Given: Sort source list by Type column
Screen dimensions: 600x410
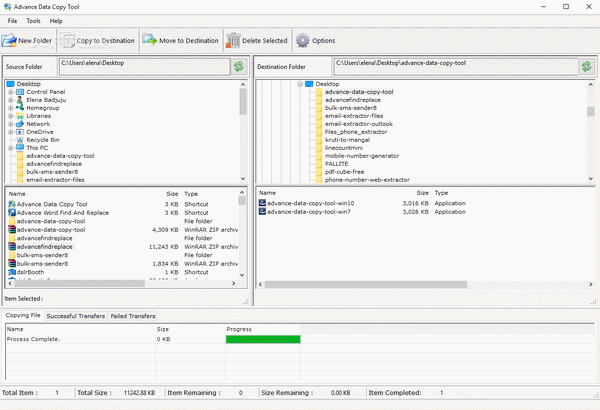Looking at the screenshot, I should [x=191, y=194].
